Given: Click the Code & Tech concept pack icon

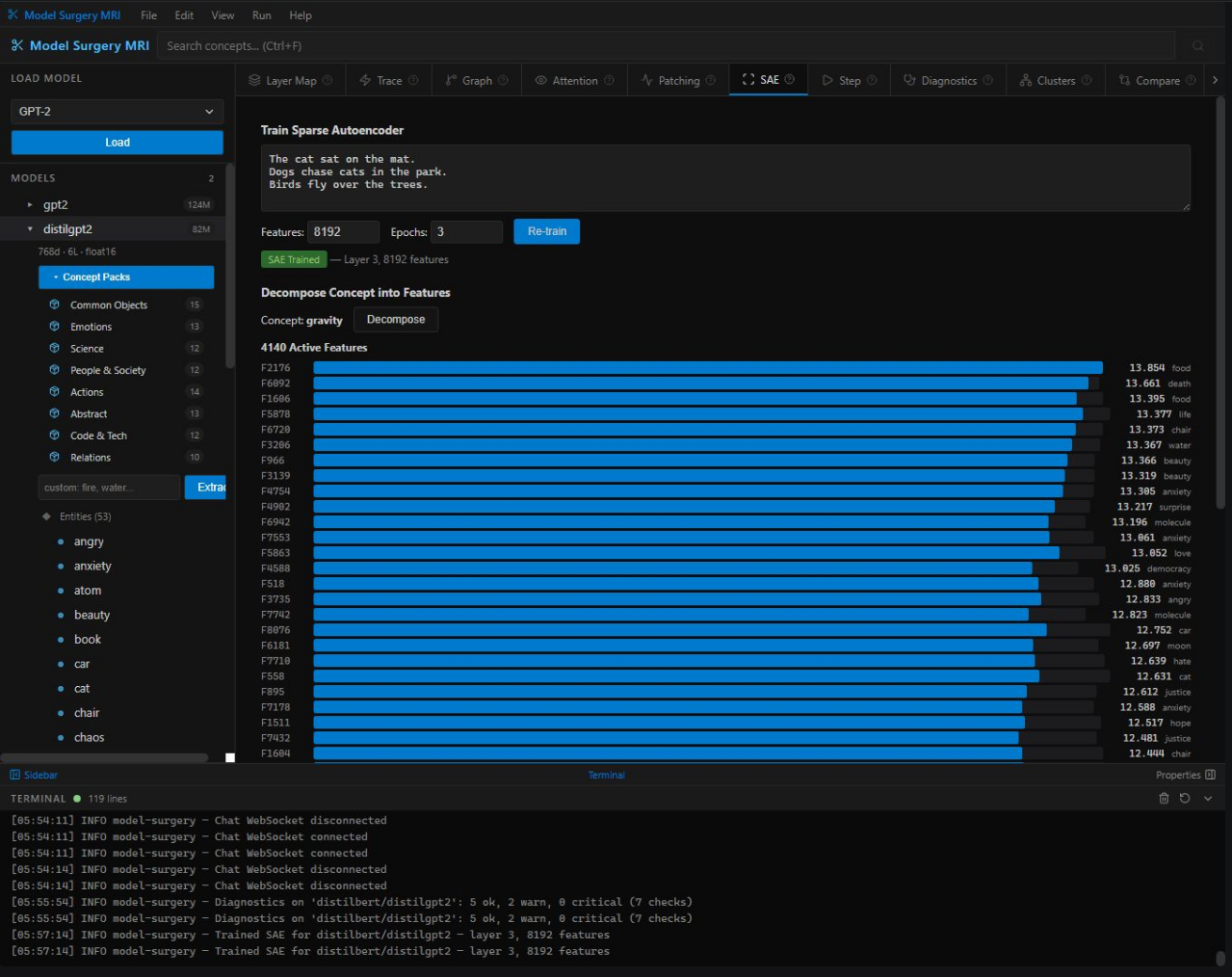Looking at the screenshot, I should point(55,436).
